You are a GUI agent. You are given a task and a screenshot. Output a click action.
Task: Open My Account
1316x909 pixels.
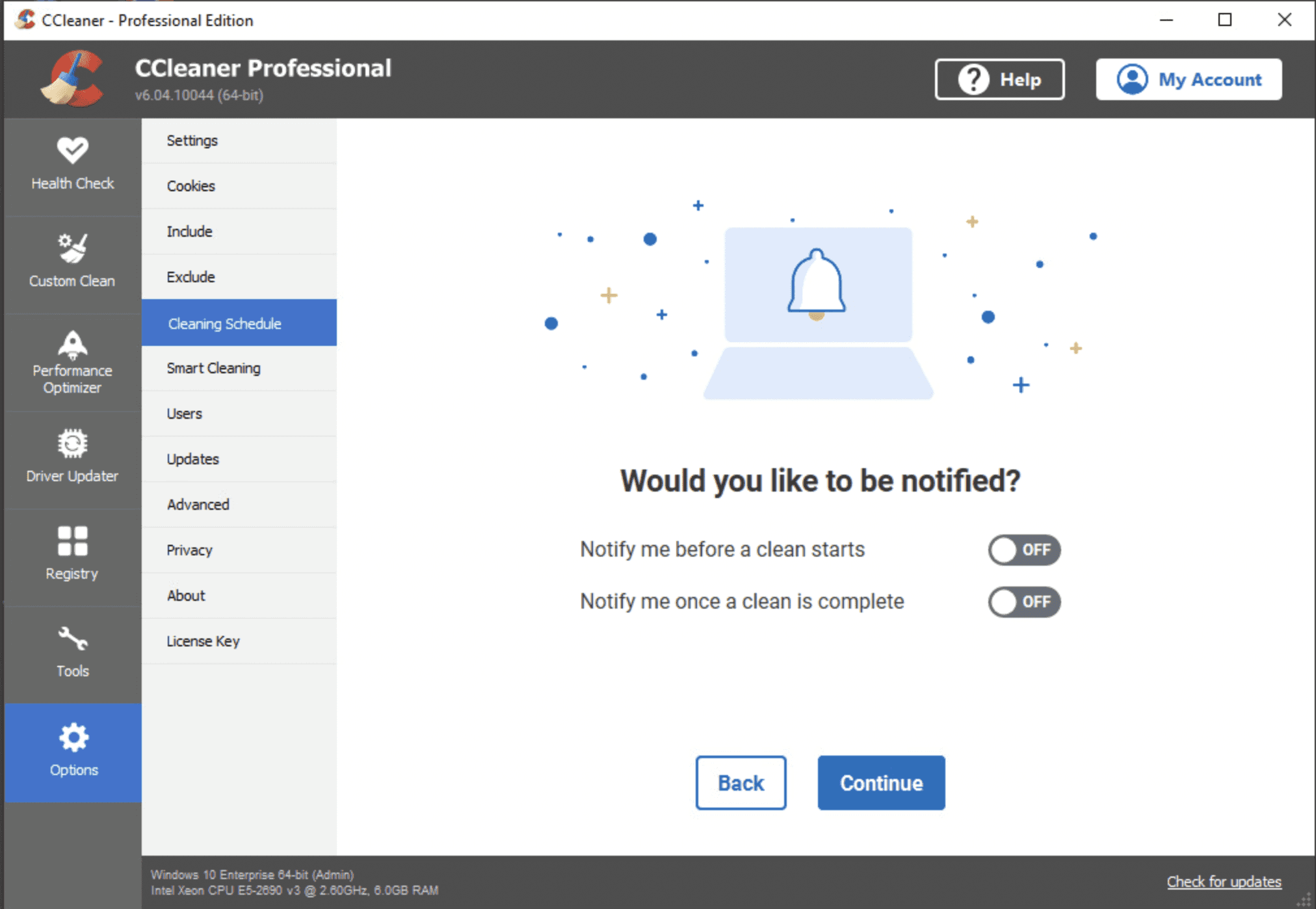pos(1189,79)
